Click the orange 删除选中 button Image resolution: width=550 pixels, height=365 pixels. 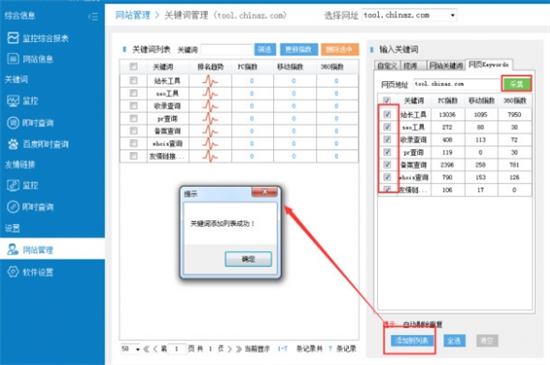[x=339, y=49]
